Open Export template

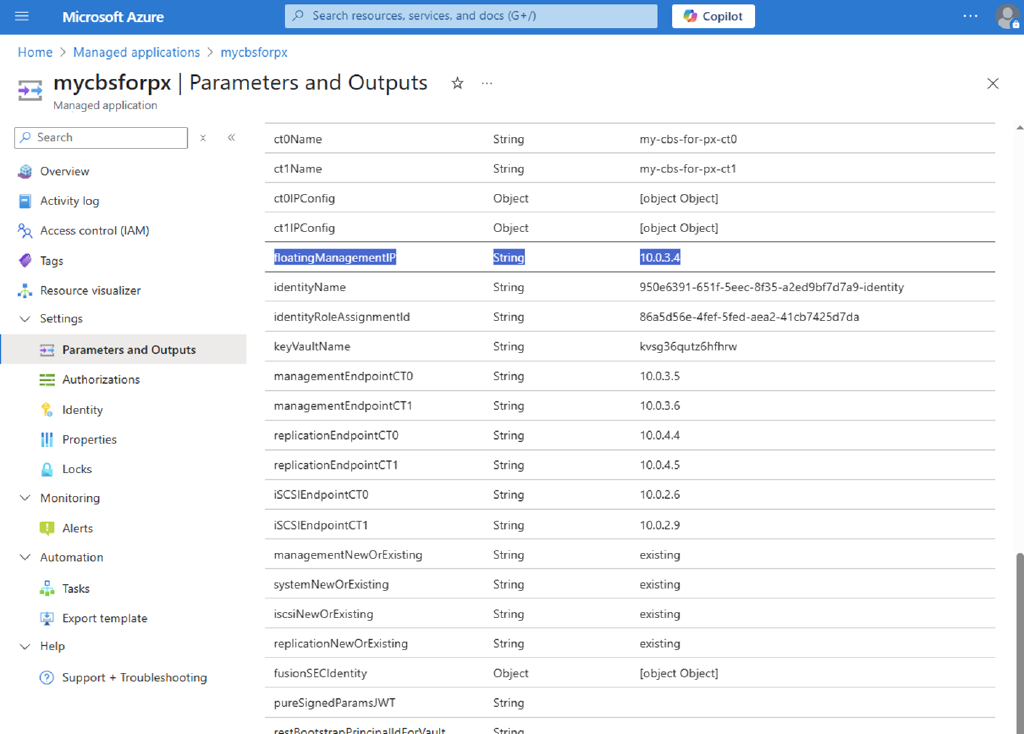click(103, 618)
